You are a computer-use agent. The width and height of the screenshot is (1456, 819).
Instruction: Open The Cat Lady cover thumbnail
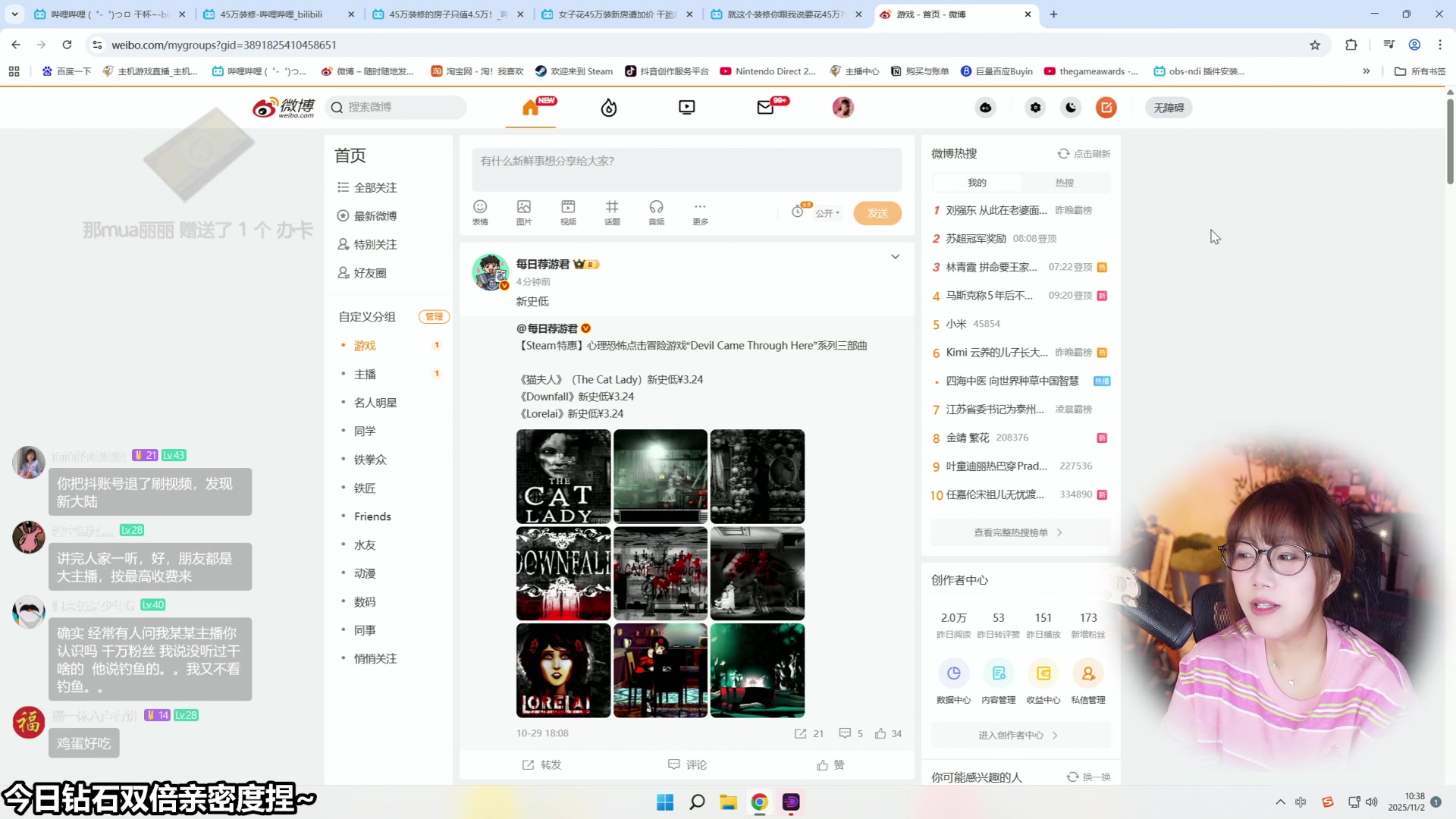[x=563, y=476]
